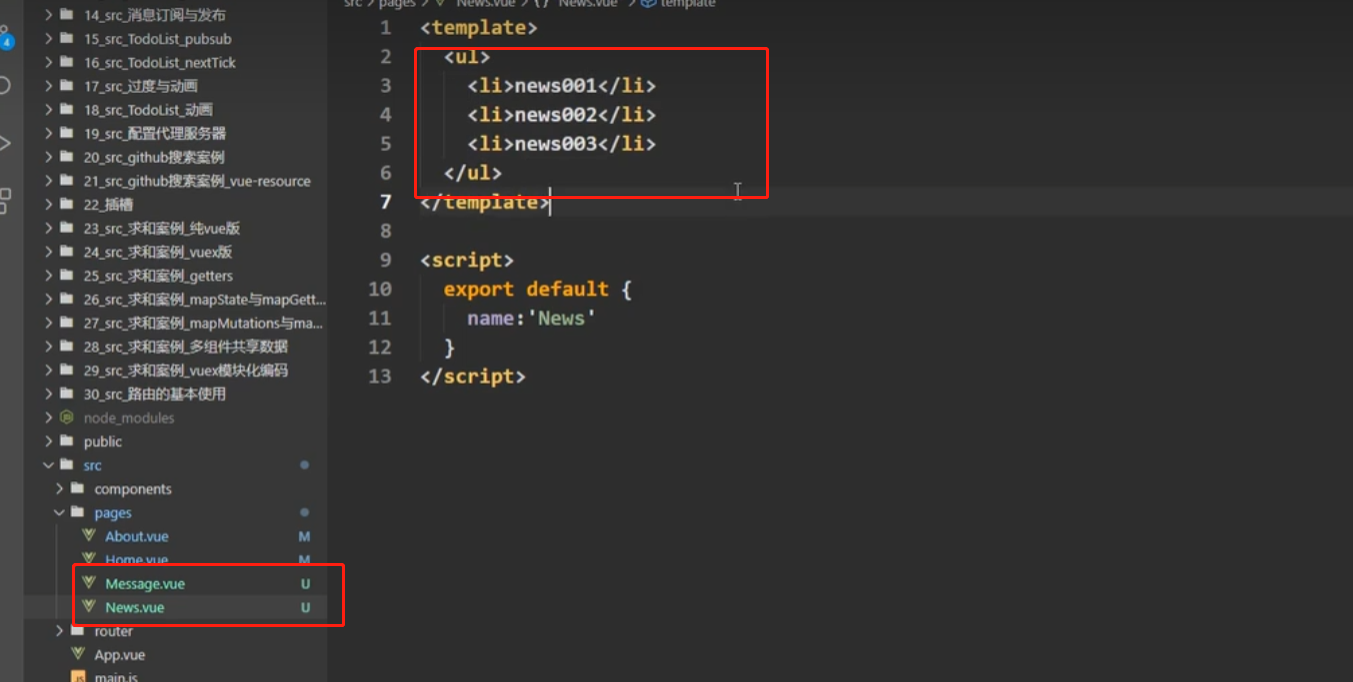Click the Vue icon beside About.vue
1353x682 pixels.
pyautogui.click(x=89, y=536)
